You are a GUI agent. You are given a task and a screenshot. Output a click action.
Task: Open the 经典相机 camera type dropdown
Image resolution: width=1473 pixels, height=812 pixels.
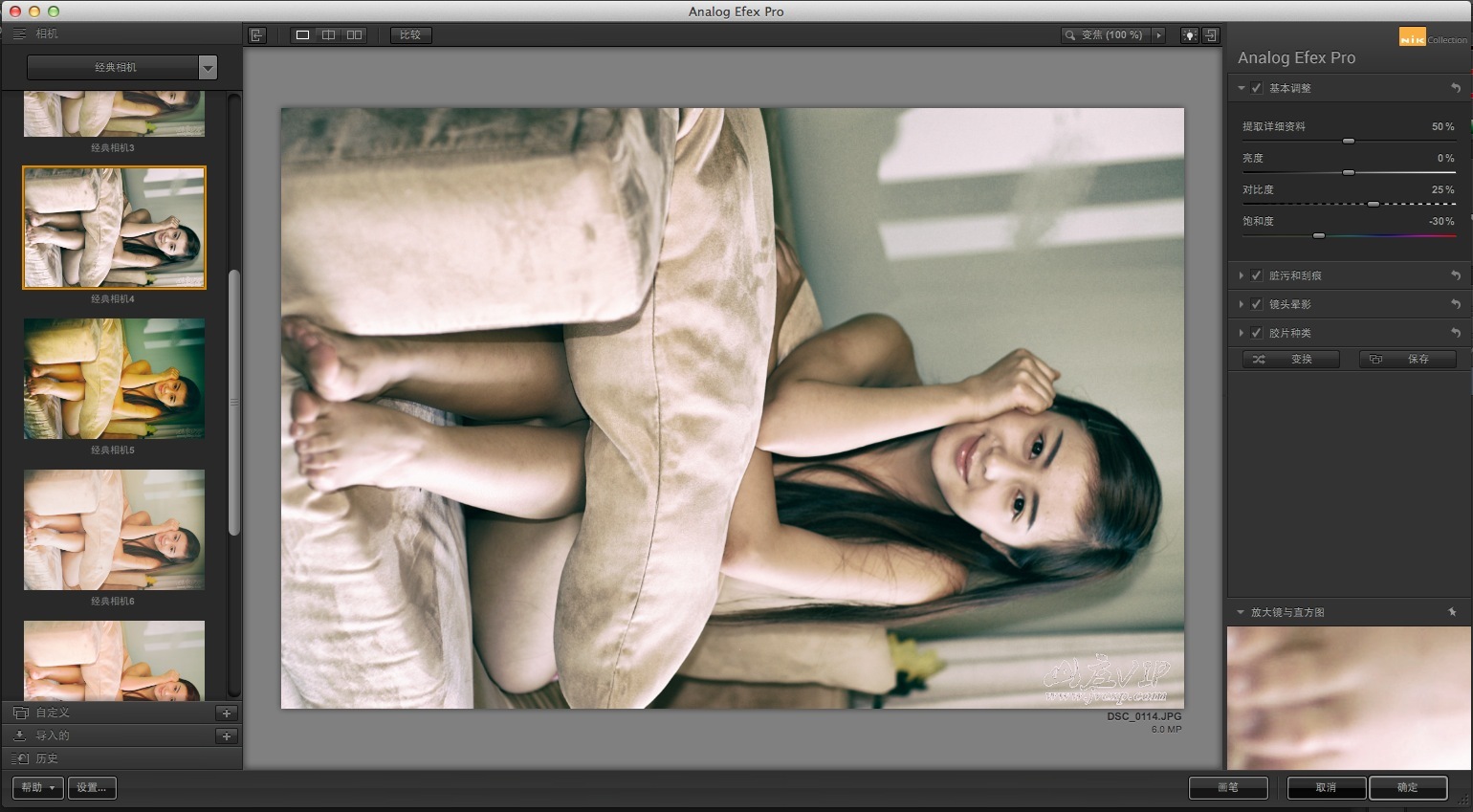click(x=208, y=68)
